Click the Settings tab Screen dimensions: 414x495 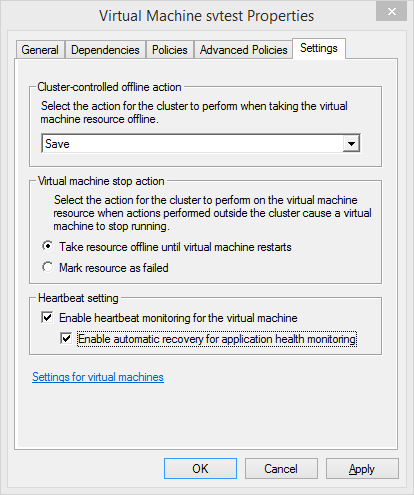click(319, 48)
